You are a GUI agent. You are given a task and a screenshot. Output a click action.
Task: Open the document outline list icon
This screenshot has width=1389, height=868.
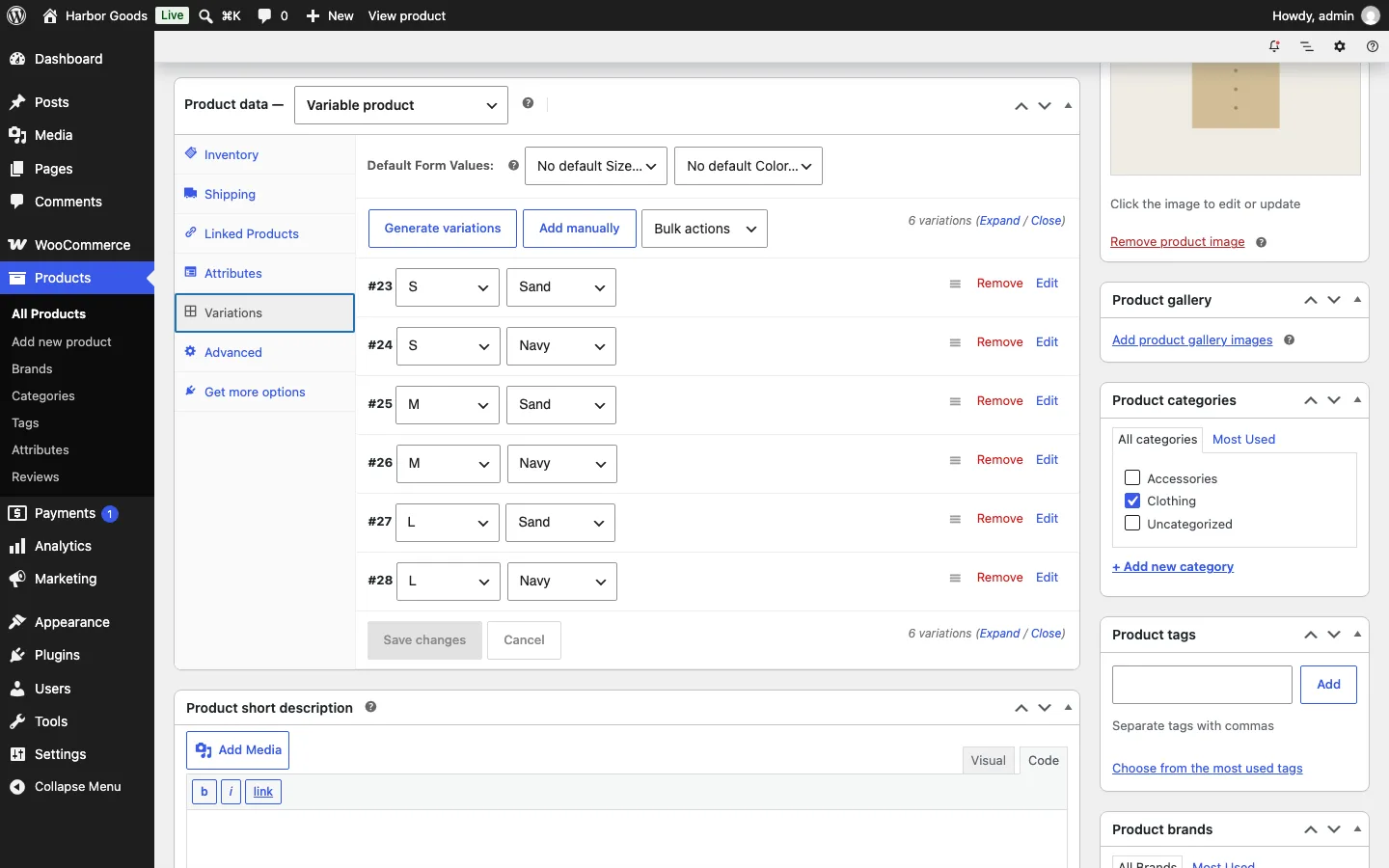(x=1307, y=46)
